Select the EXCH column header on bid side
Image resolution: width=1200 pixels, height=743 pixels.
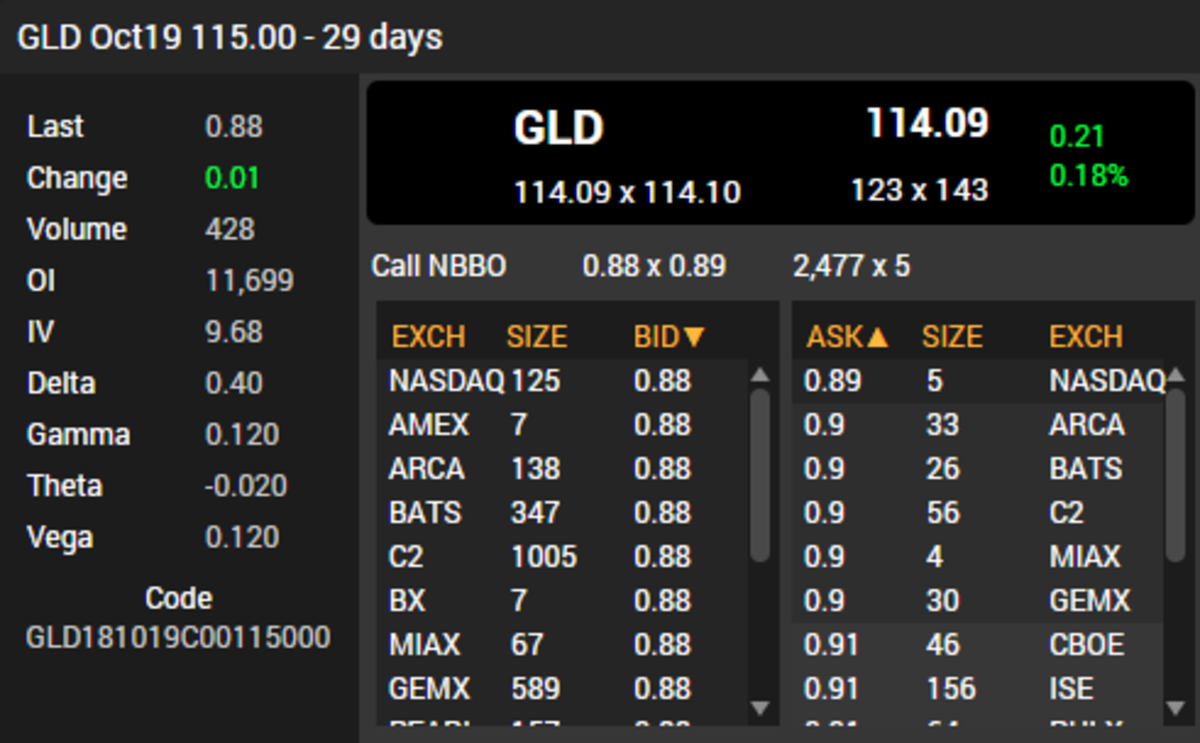coord(427,337)
